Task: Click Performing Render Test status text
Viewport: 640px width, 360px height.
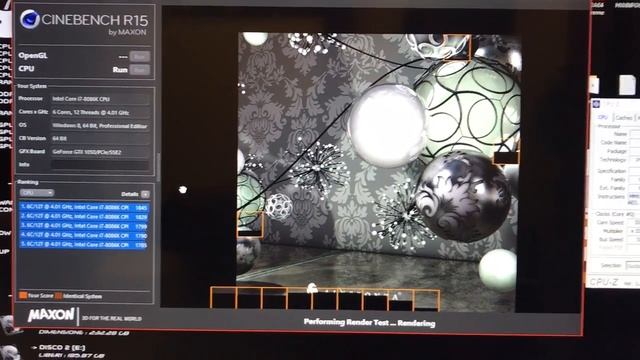Action: pos(369,323)
